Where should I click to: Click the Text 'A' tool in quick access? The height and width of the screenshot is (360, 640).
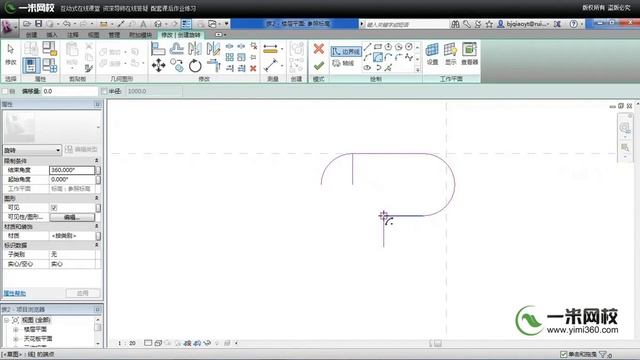pyautogui.click(x=143, y=24)
